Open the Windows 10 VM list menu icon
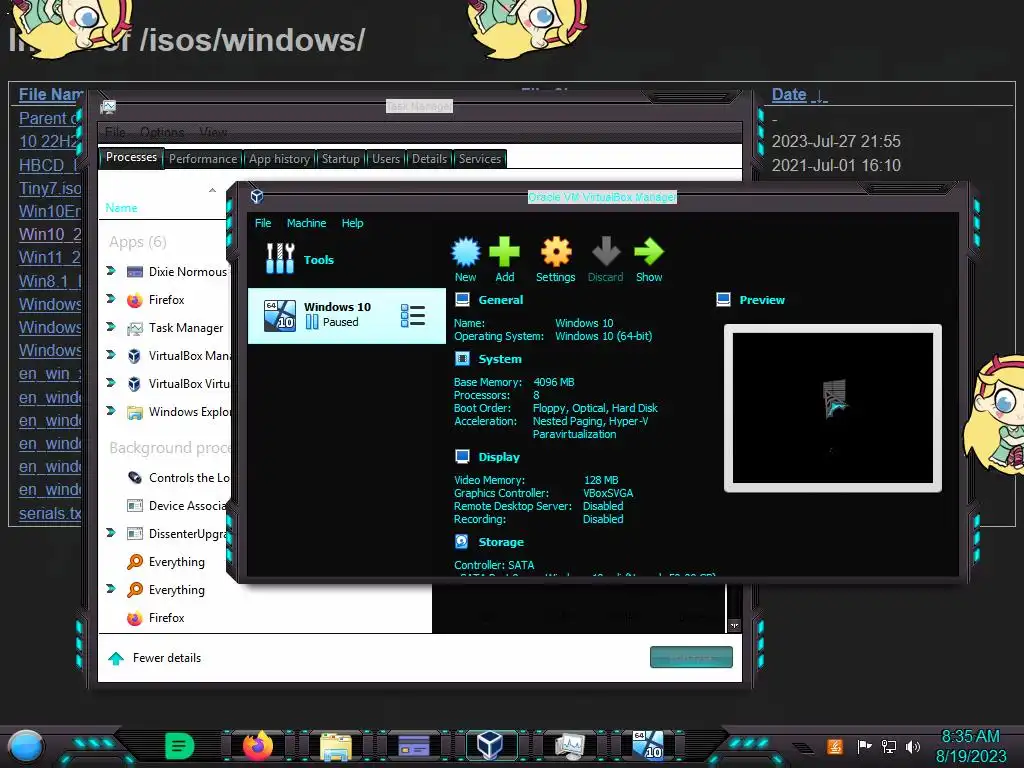Screen dimensions: 1024x768 [413, 315]
